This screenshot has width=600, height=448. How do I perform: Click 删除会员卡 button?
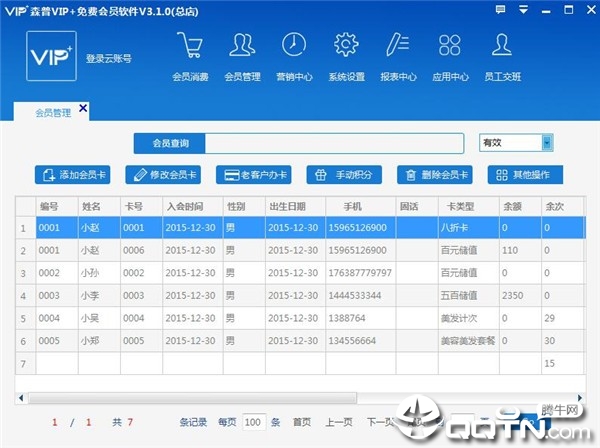pos(435,175)
